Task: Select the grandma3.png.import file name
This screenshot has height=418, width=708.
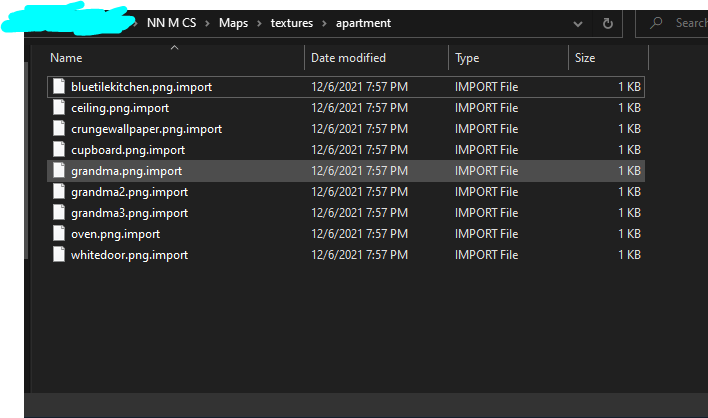Action: [x=129, y=213]
